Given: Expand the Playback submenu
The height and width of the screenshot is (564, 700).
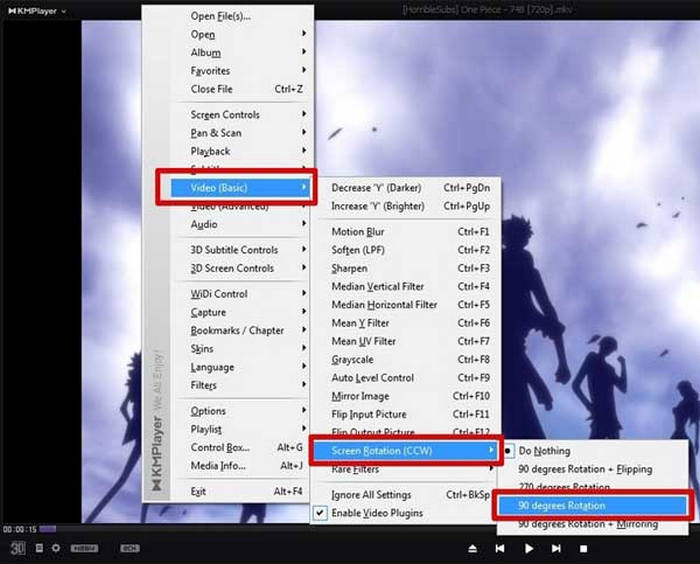Looking at the screenshot, I should (x=241, y=151).
